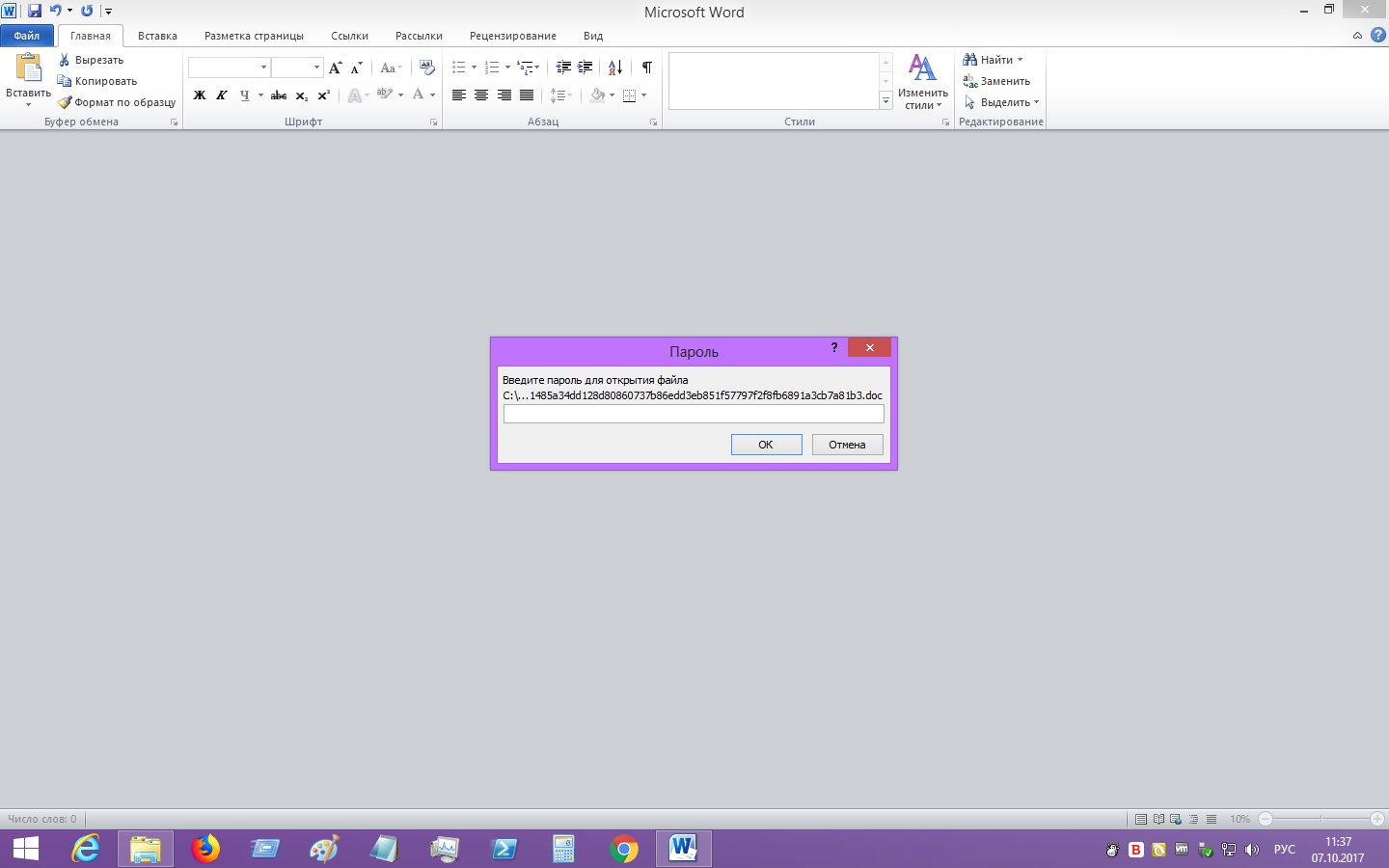Open the Изменить стили dropdown
This screenshot has width=1389, height=868.
[x=923, y=83]
